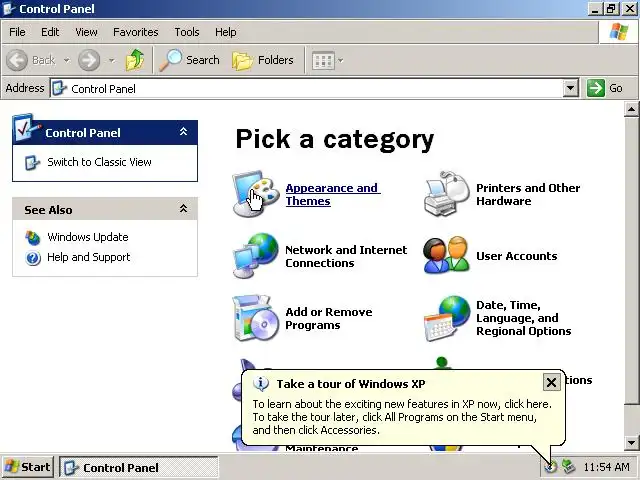Open the Views dropdown arrow
The height and width of the screenshot is (480, 640).
[340, 61]
